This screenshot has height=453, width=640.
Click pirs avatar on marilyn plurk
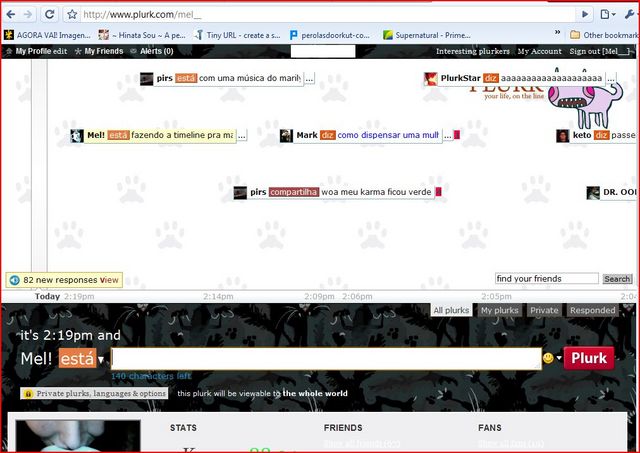pyautogui.click(x=147, y=78)
